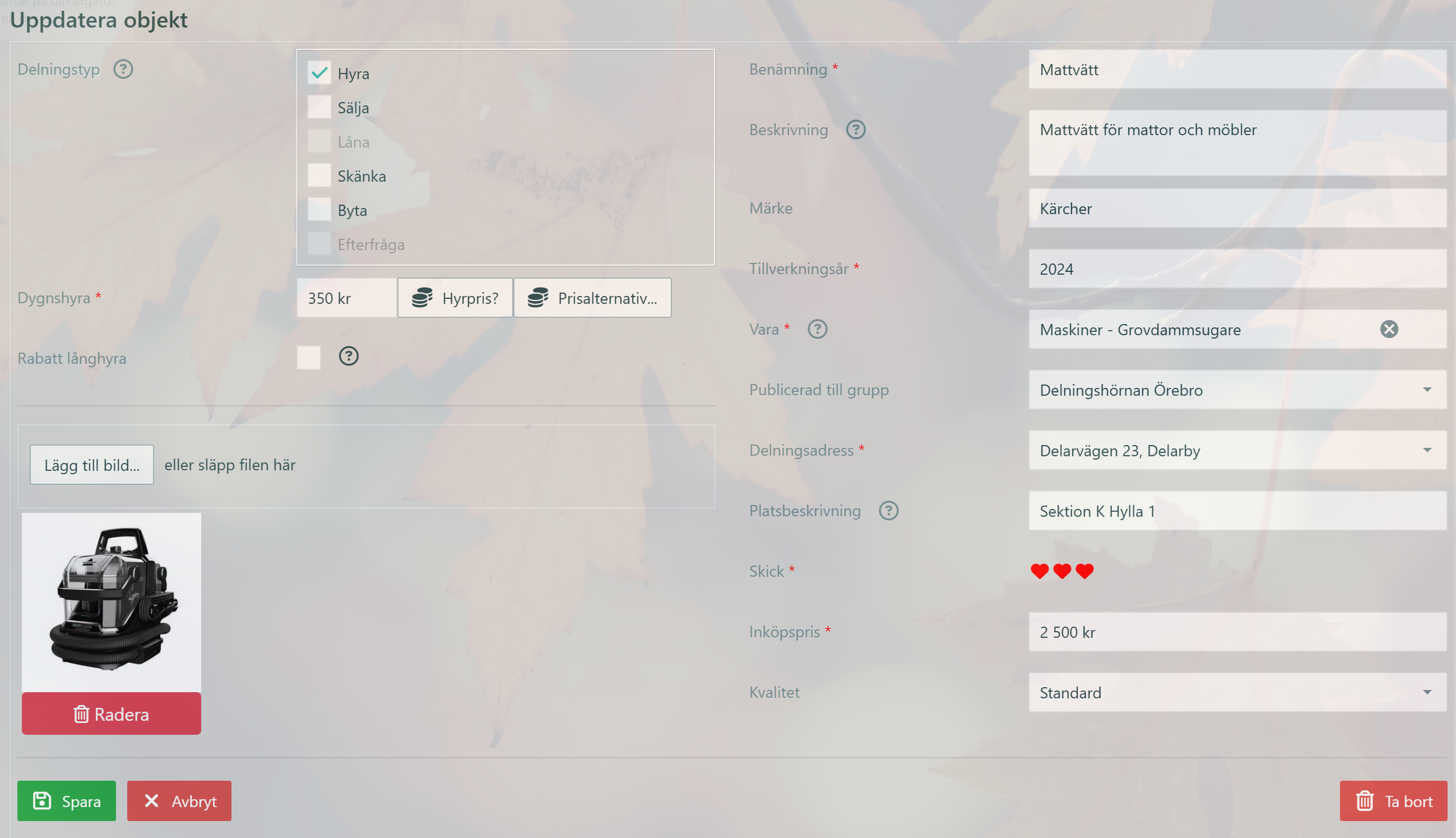Uncheck the Hyra checkbox

319,73
